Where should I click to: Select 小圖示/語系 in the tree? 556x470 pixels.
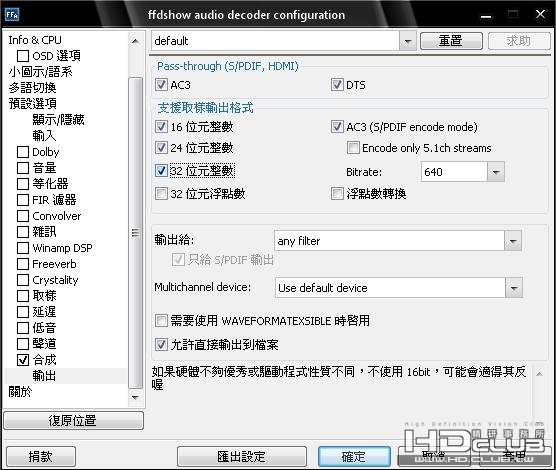click(40, 72)
